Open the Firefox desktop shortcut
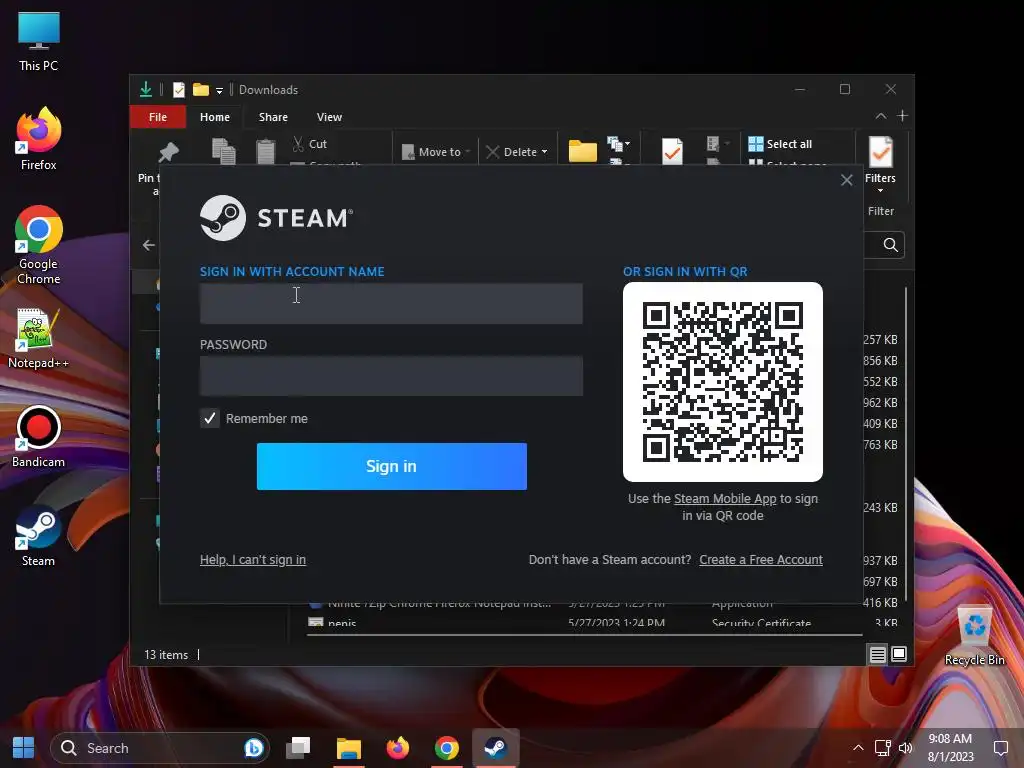This screenshot has width=1024, height=768. 39,139
